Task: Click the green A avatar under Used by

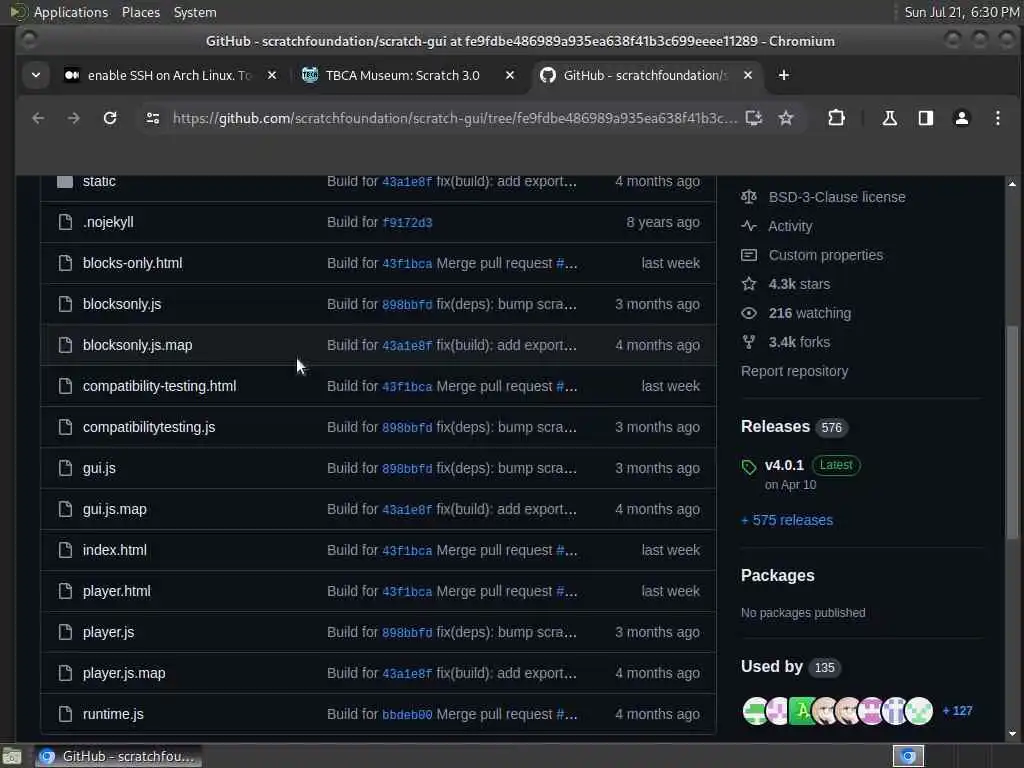Action: click(802, 711)
